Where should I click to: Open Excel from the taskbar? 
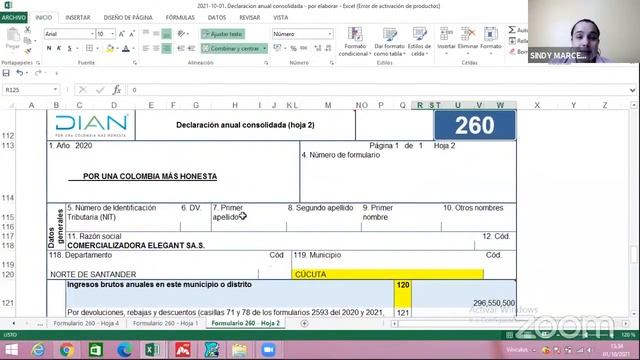[152, 350]
